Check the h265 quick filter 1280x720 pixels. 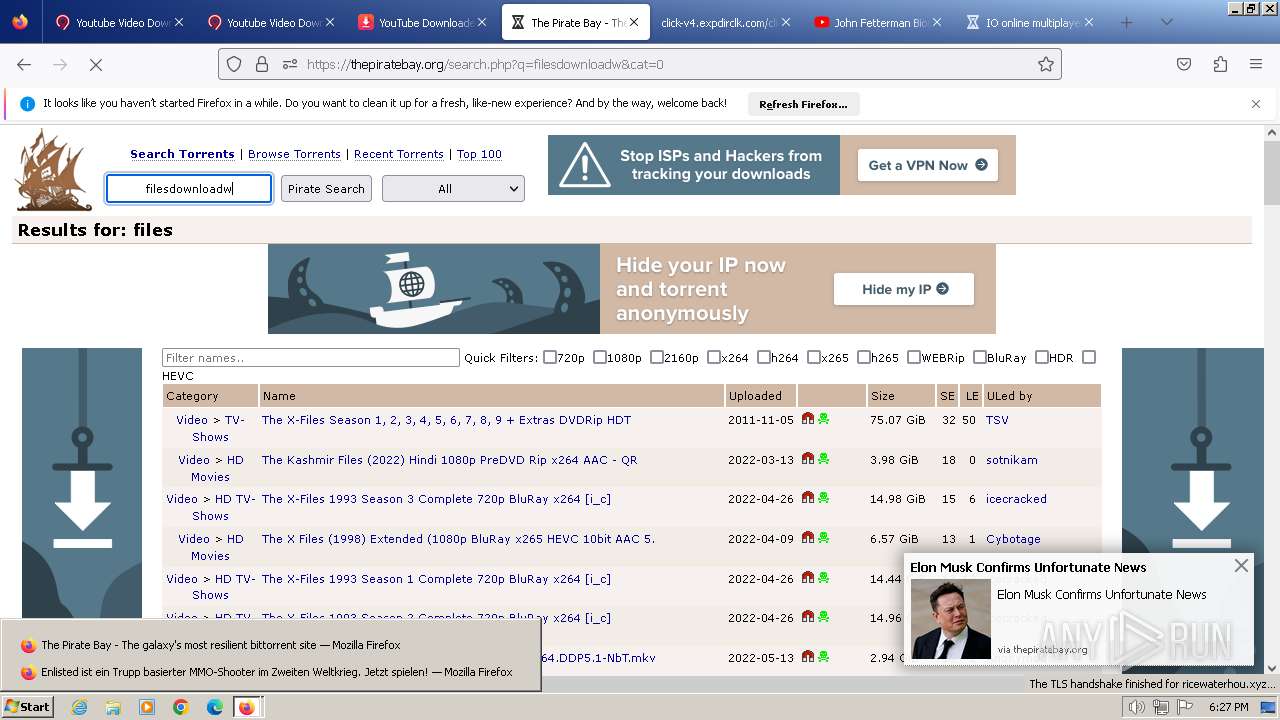[864, 357]
